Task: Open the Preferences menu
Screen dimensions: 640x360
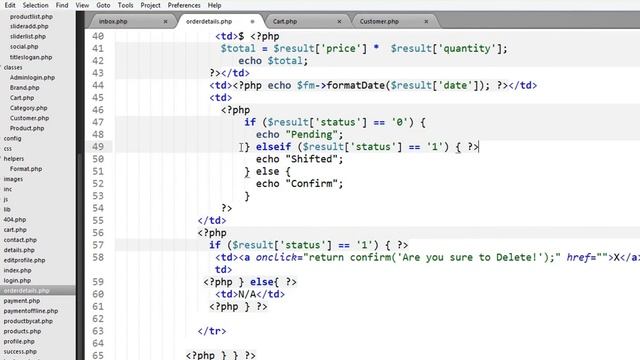Action: (184, 5)
